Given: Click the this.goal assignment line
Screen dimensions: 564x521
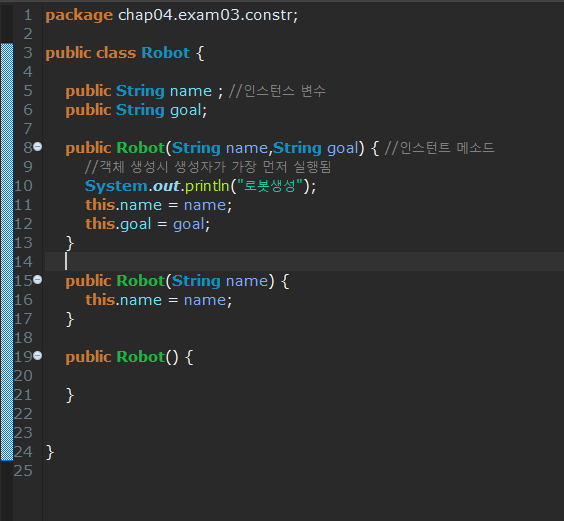Looking at the screenshot, I should pyautogui.click(x=147, y=224).
